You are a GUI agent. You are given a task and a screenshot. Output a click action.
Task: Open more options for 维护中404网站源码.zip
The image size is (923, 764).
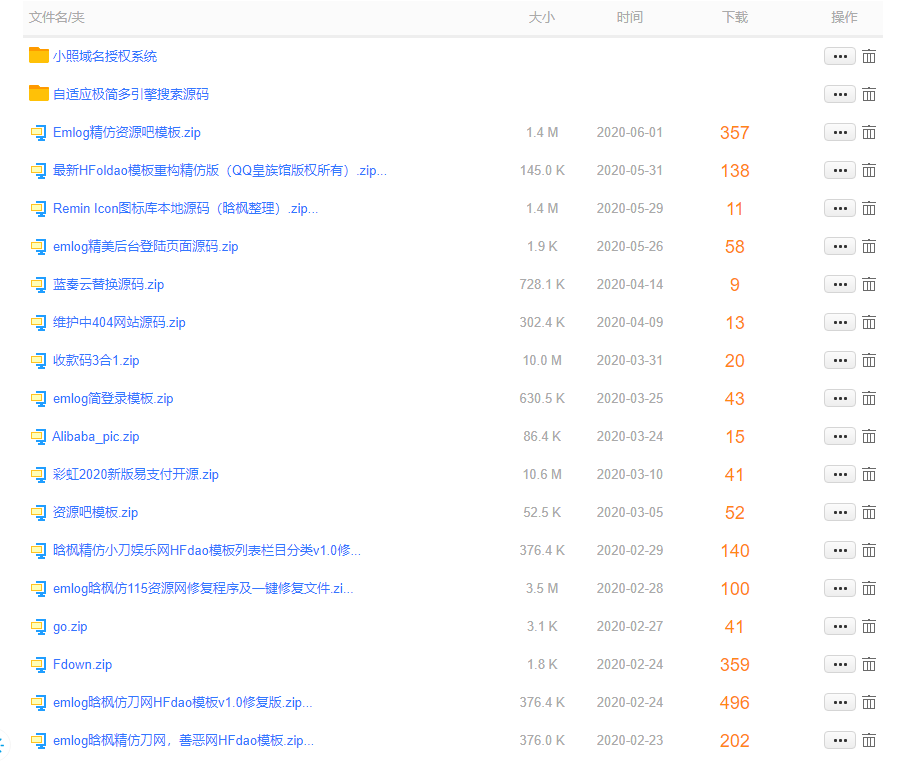[840, 322]
